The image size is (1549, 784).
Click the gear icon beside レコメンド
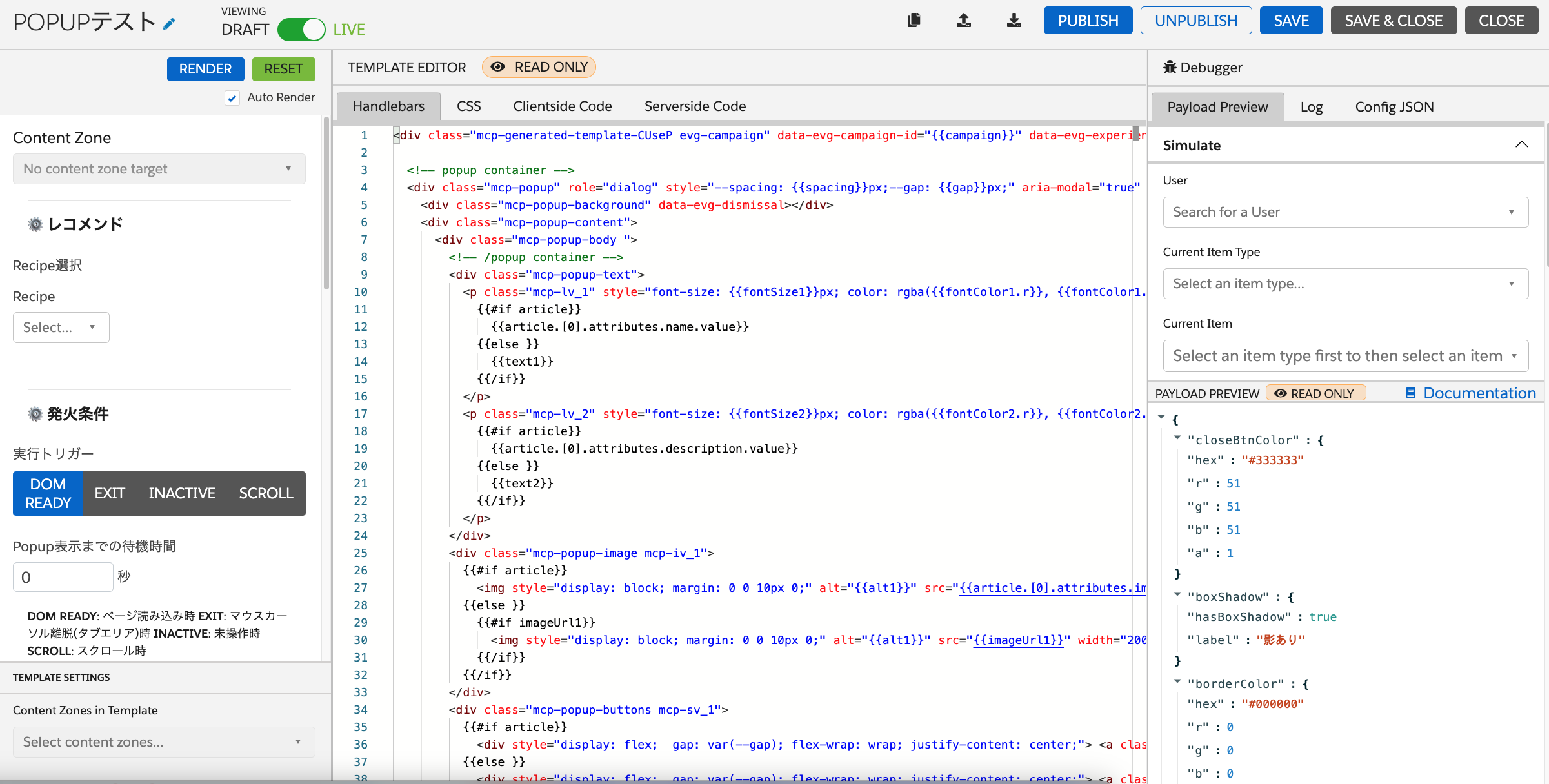click(x=35, y=224)
